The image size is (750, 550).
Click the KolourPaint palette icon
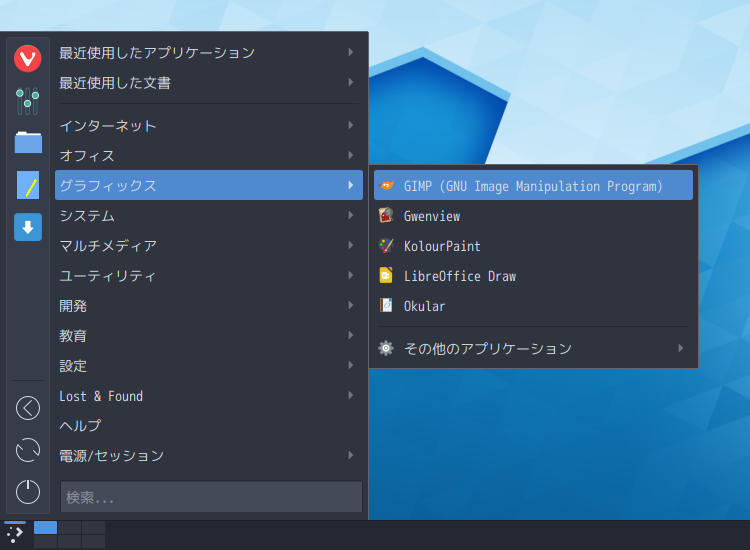pyautogui.click(x=386, y=245)
